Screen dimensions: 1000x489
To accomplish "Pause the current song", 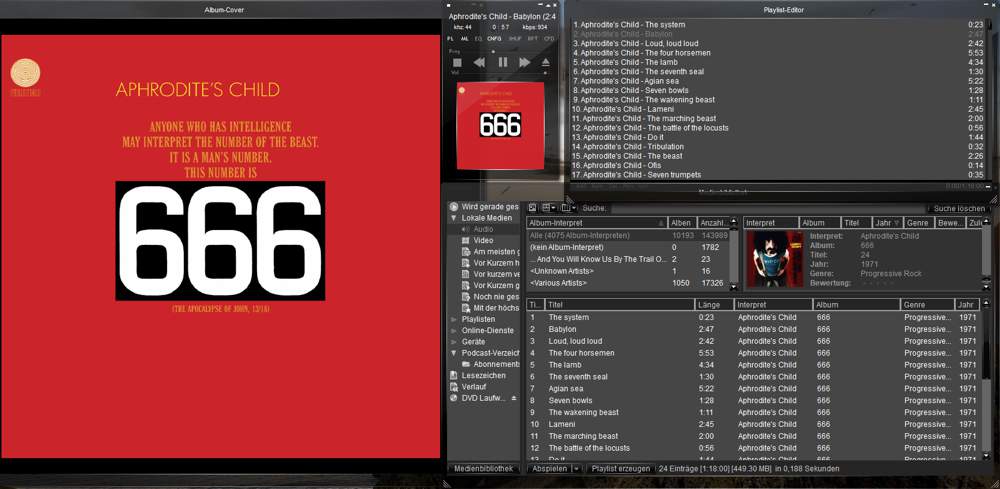I will [x=502, y=63].
